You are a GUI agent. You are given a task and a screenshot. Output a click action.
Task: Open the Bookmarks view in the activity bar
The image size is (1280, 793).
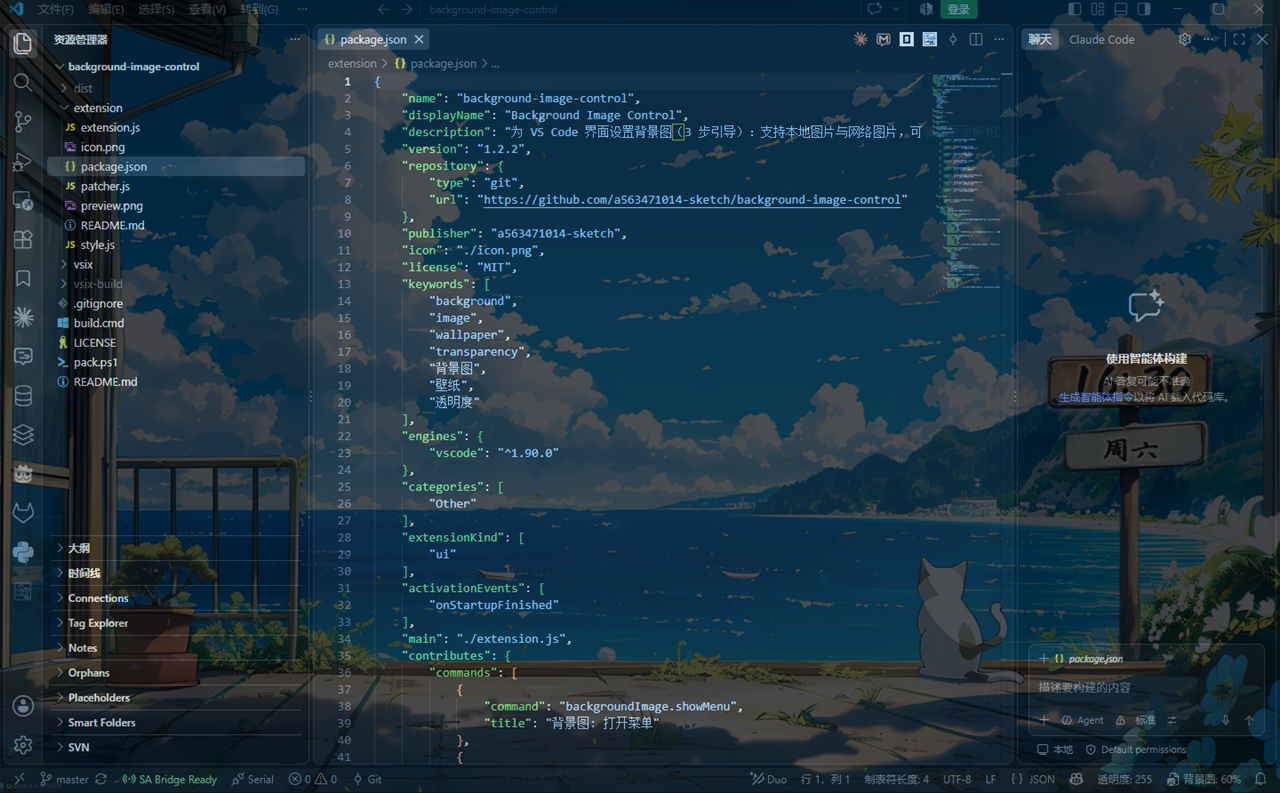(x=23, y=278)
